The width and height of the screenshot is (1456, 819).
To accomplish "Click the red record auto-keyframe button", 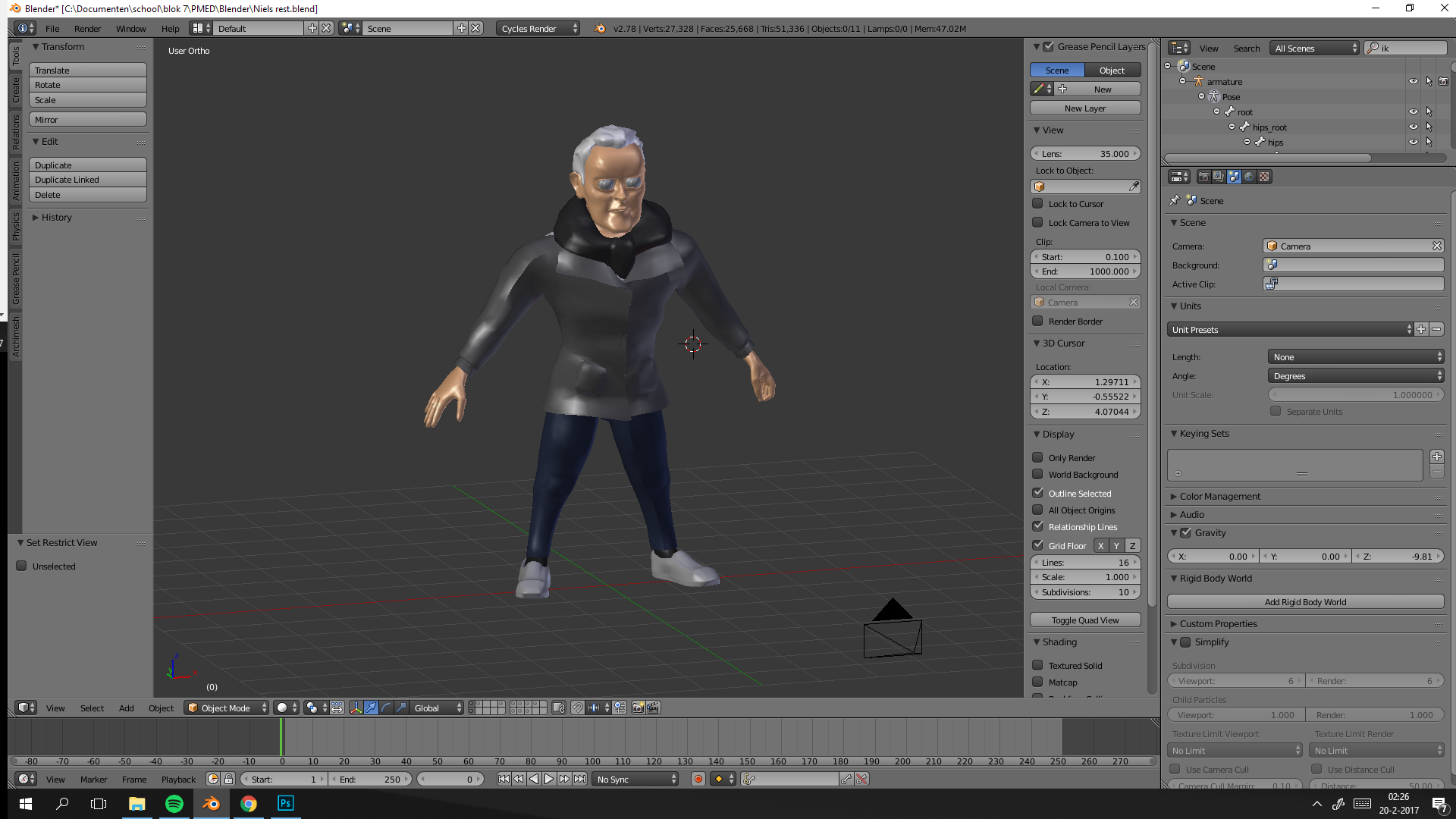I will [698, 779].
